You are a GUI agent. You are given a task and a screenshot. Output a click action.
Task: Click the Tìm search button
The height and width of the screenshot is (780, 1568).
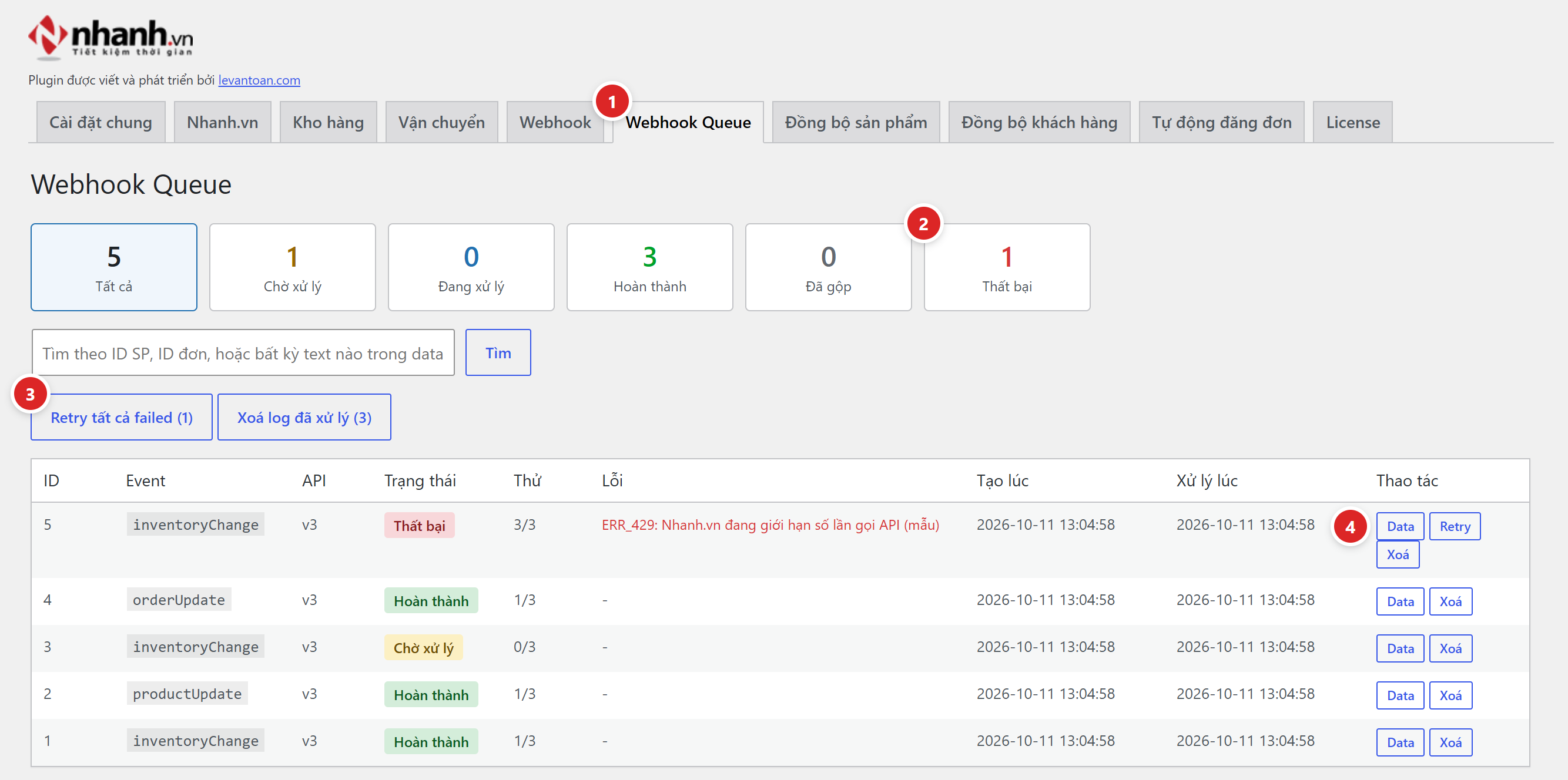(498, 353)
